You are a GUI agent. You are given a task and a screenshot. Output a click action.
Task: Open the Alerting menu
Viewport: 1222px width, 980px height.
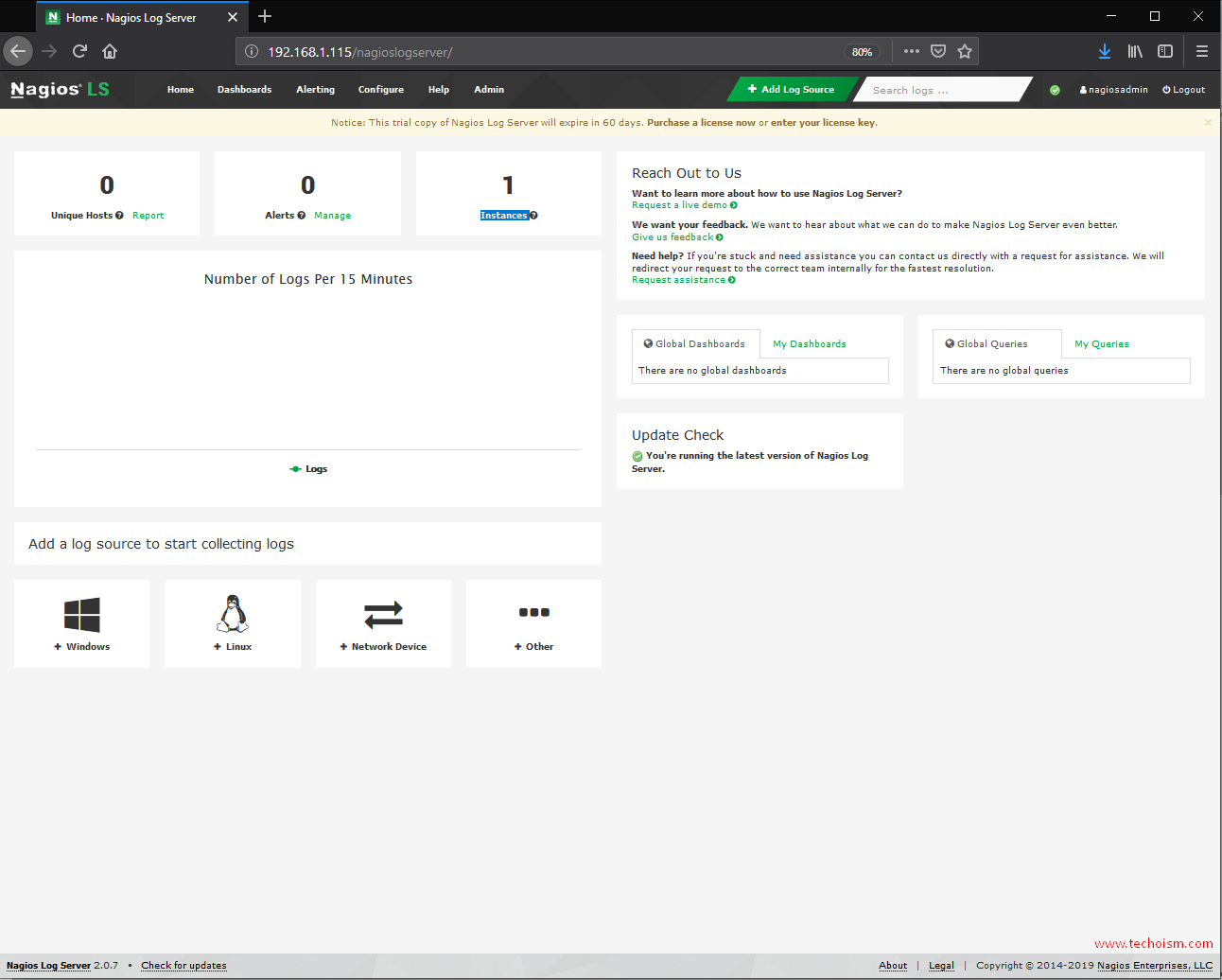315,90
